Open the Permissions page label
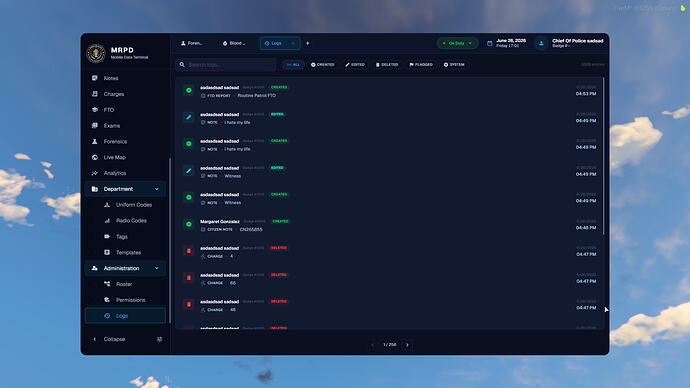Screen dimensions: 690x388 tap(131, 300)
